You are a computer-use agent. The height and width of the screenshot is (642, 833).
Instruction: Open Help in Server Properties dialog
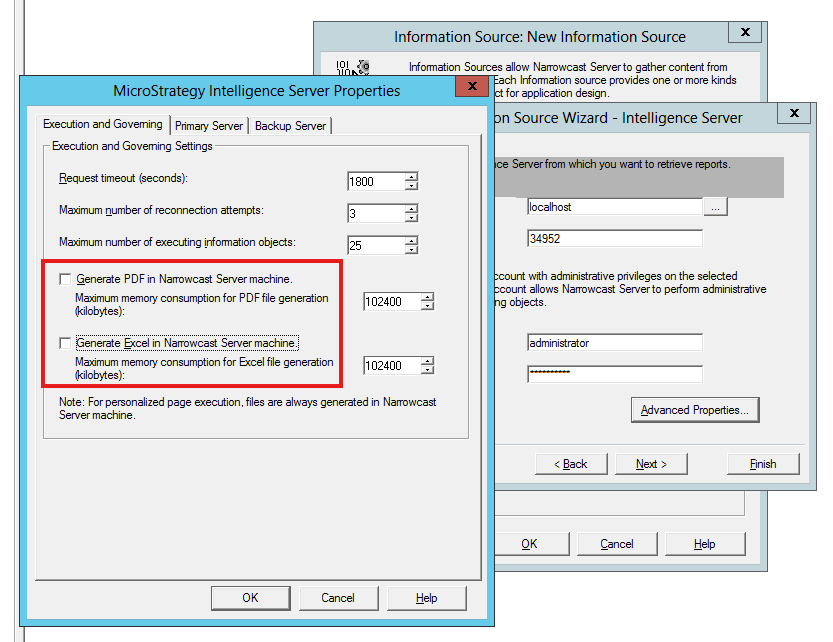tap(426, 598)
